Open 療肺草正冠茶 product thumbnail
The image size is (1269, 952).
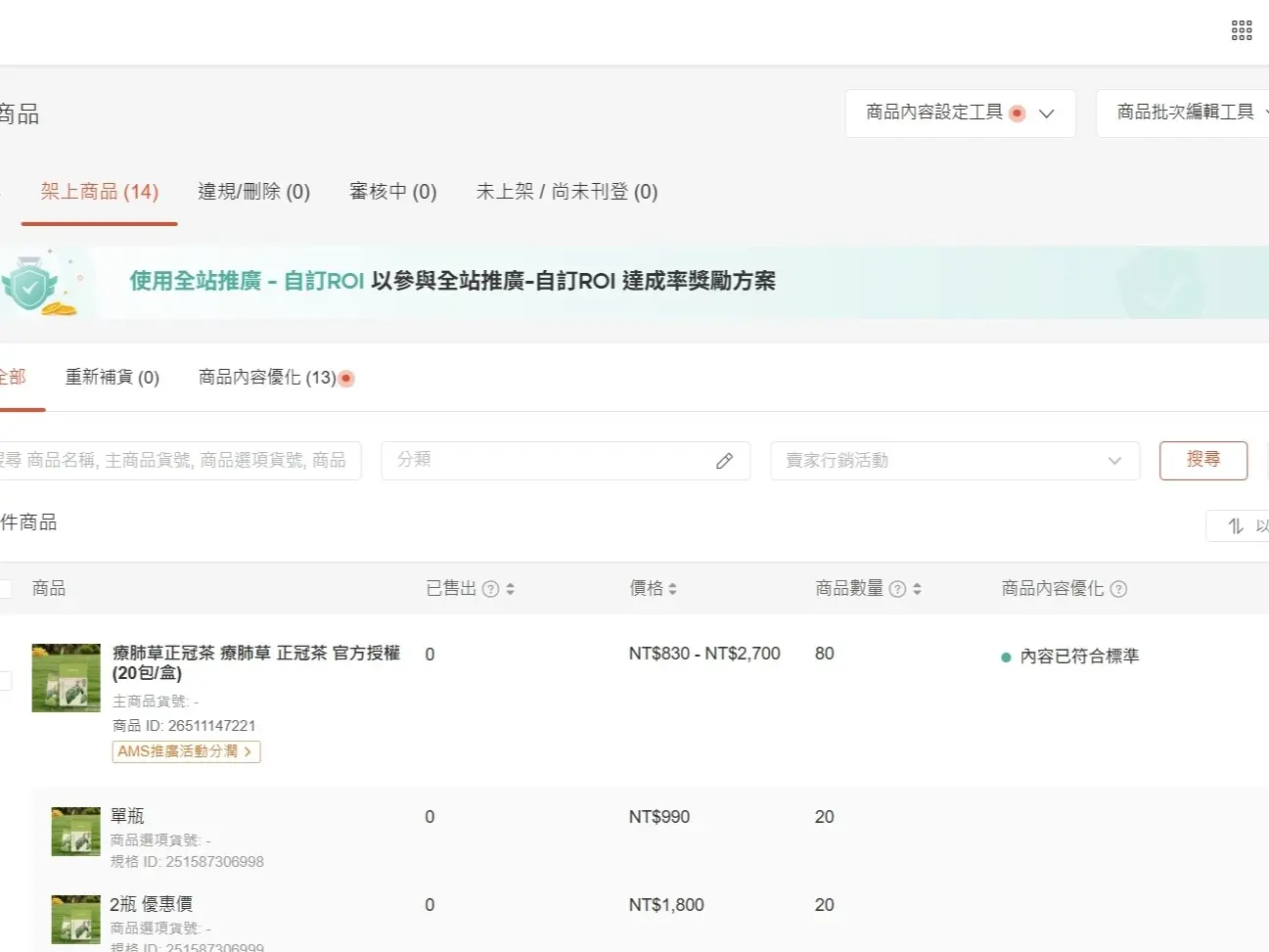click(67, 678)
